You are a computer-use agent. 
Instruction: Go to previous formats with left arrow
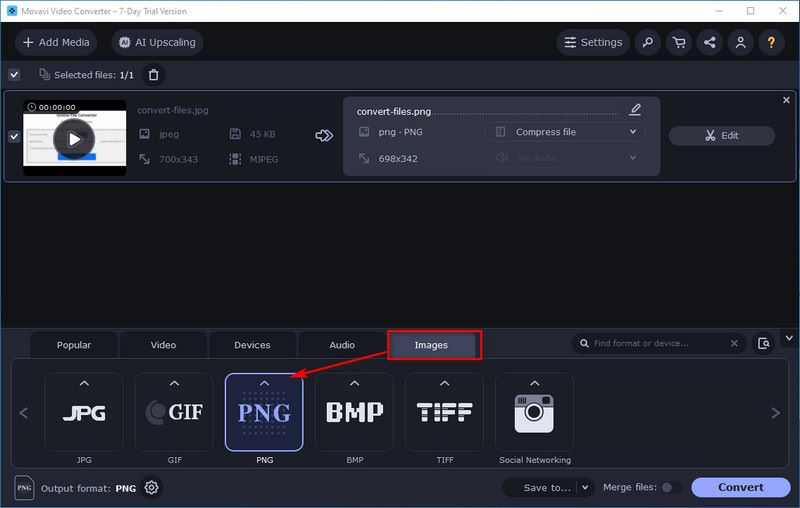coord(23,413)
